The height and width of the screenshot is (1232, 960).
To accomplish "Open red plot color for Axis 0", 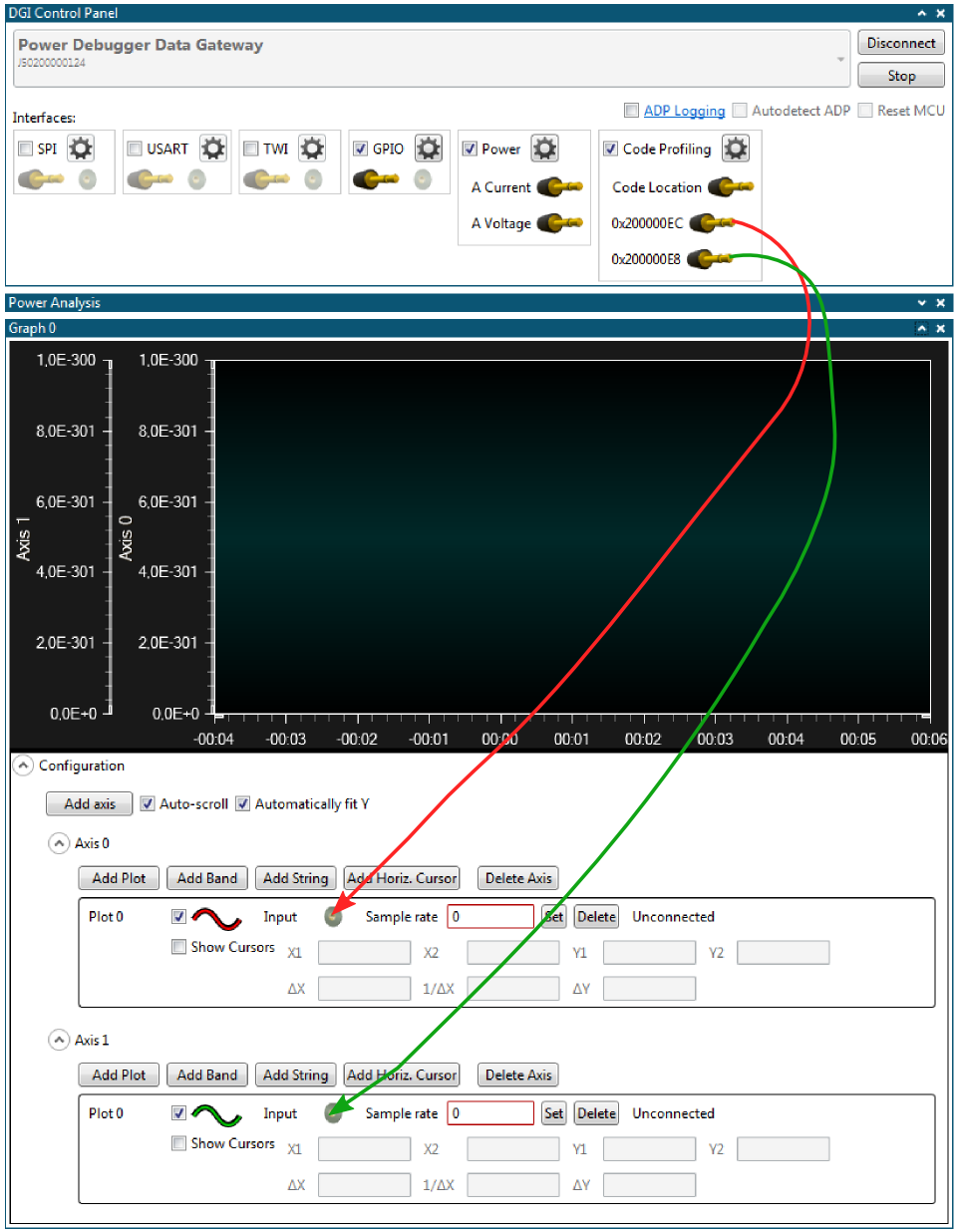I will coord(216,917).
